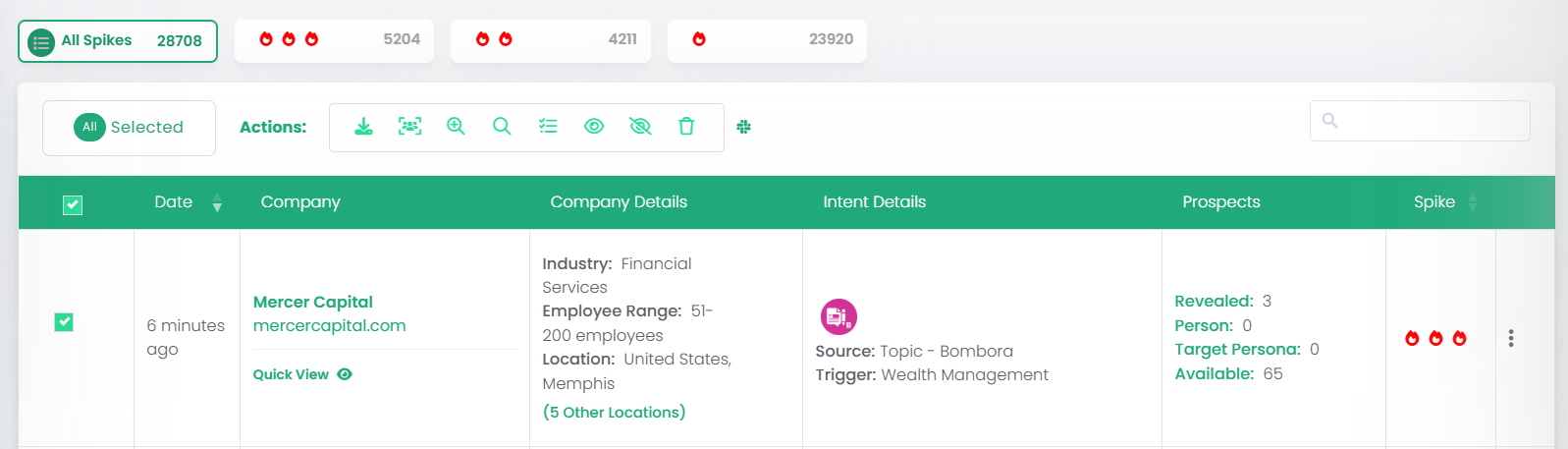Open the three-dot menu for Mercer Capital
Image resolution: width=1568 pixels, height=449 pixels.
pyautogui.click(x=1510, y=338)
